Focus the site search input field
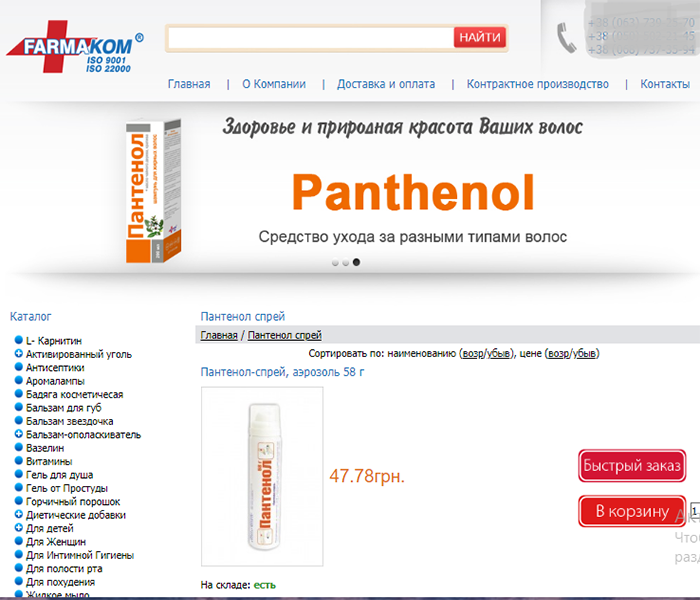Image resolution: width=700 pixels, height=600 pixels. pos(311,38)
